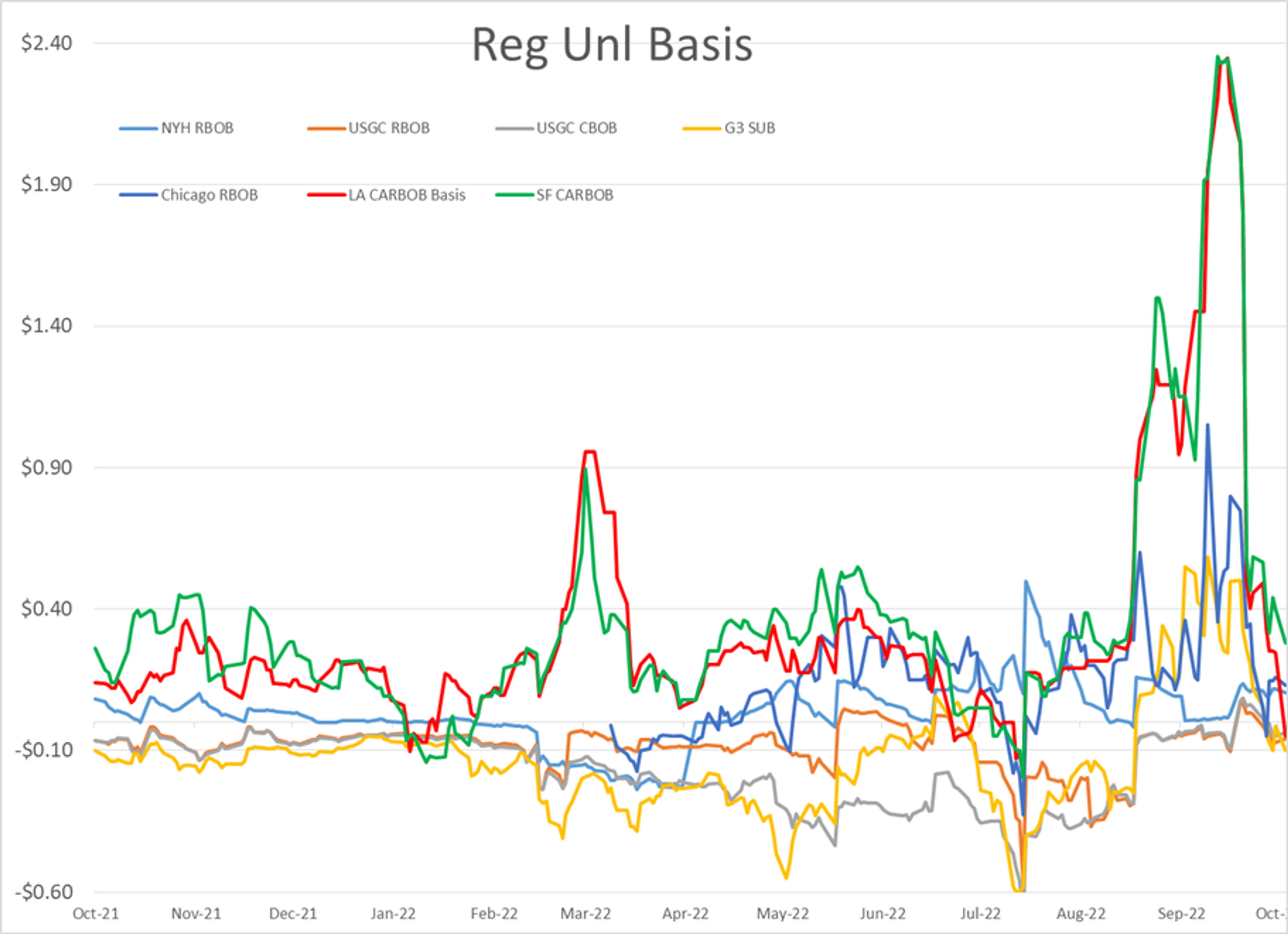Viewport: 1288px width, 934px height.
Task: Click the Jan-22 x-axis label
Action: 393,914
